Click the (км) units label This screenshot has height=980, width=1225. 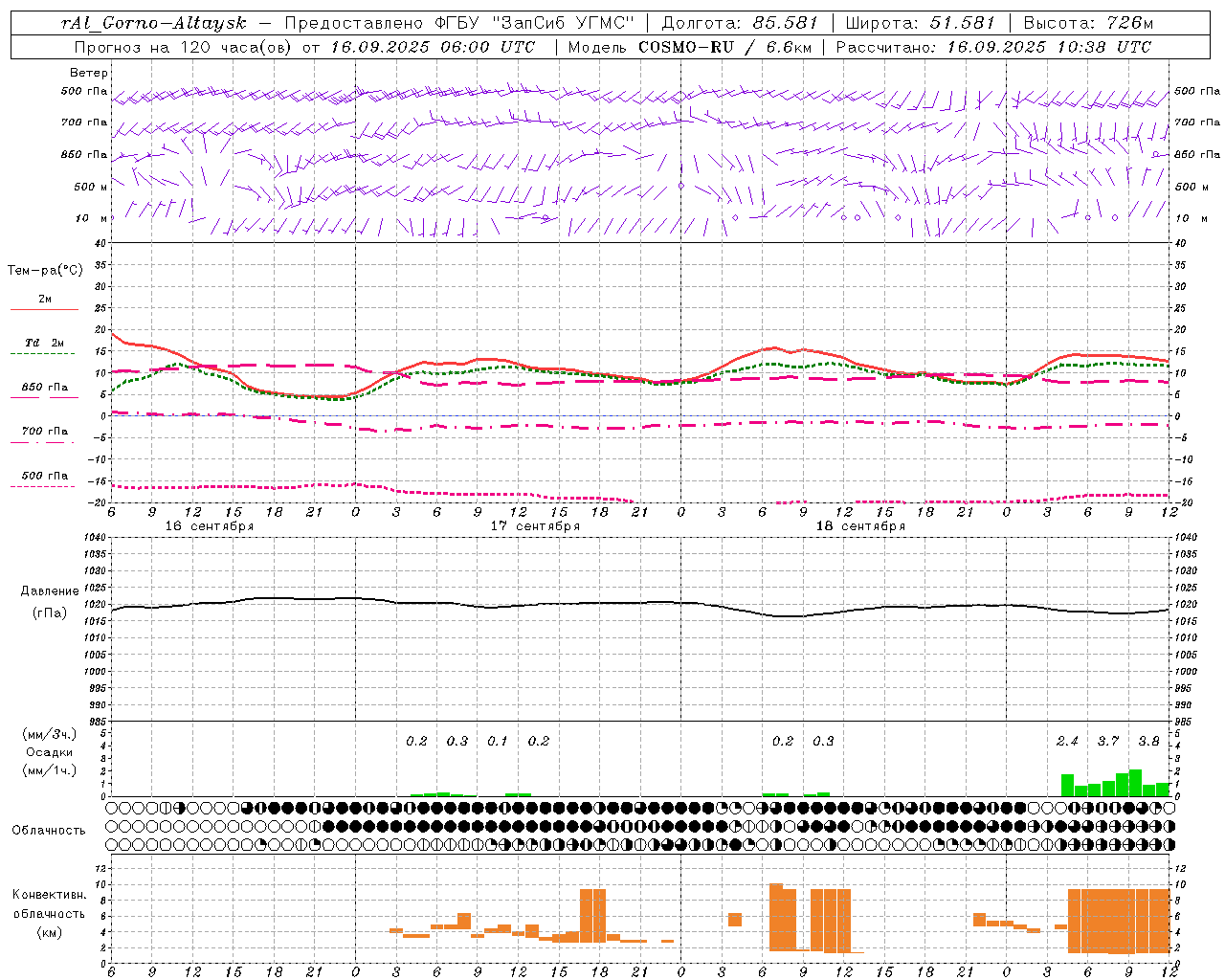tap(49, 933)
